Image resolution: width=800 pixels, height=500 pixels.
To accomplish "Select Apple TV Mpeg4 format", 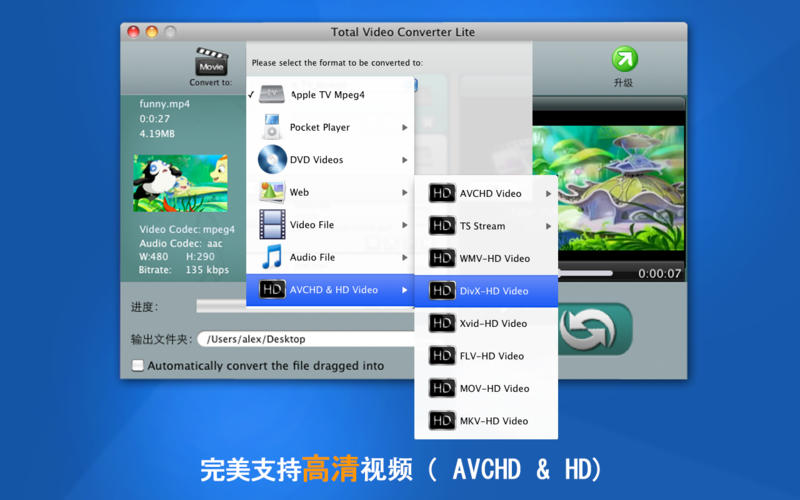I will click(330, 94).
